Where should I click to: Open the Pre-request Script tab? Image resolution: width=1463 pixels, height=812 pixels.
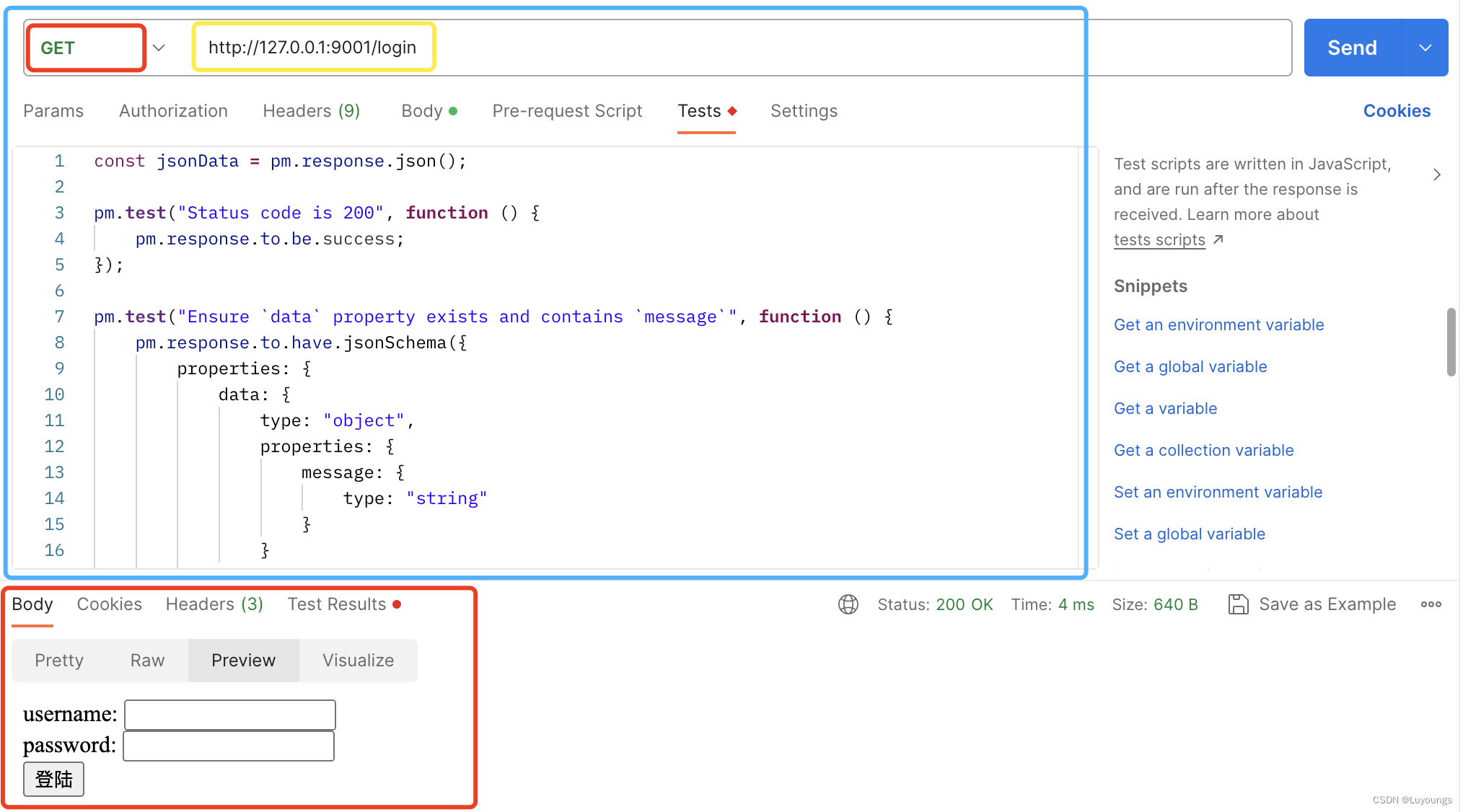[567, 111]
